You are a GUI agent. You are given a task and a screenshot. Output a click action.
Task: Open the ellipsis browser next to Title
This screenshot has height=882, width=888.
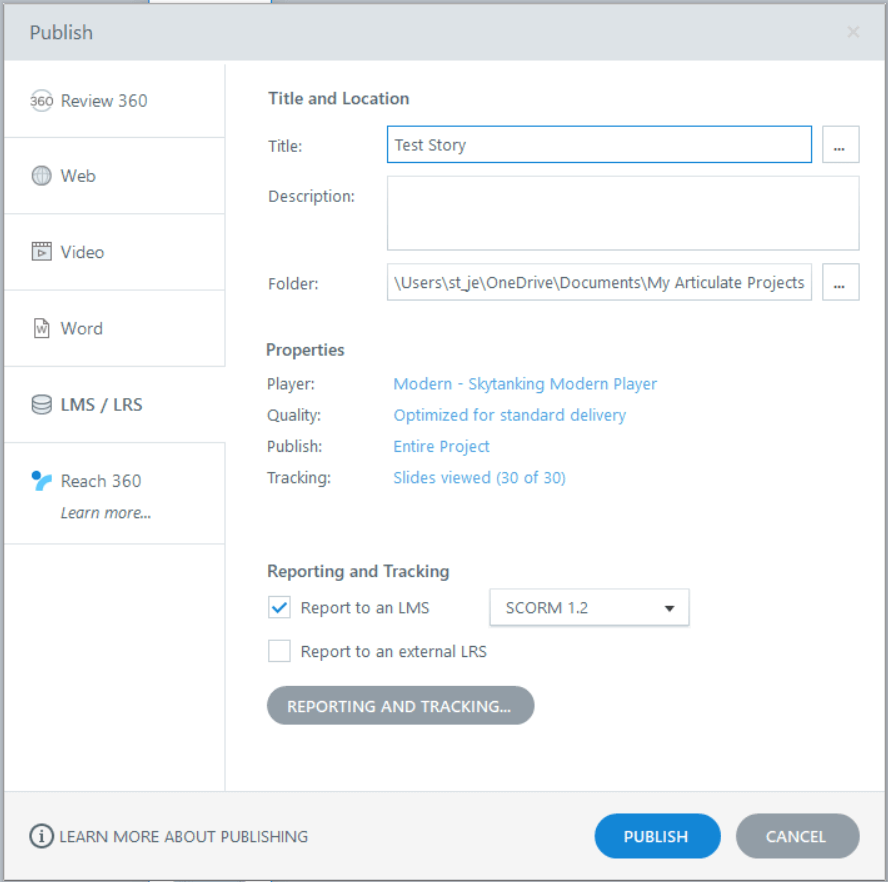[840, 144]
